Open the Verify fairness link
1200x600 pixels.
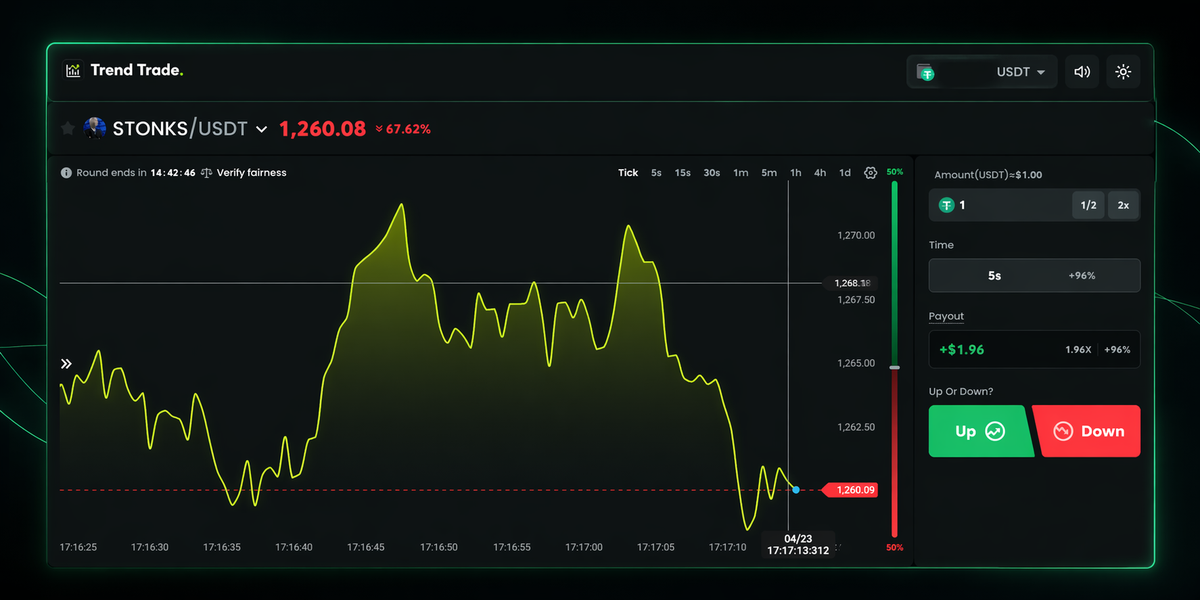[252, 173]
